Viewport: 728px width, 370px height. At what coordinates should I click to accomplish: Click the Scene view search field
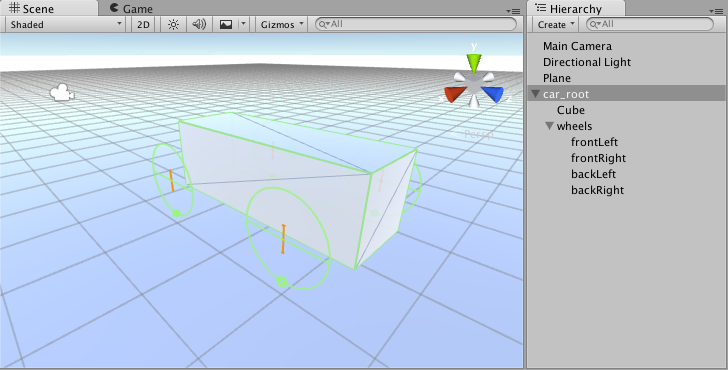[416, 24]
